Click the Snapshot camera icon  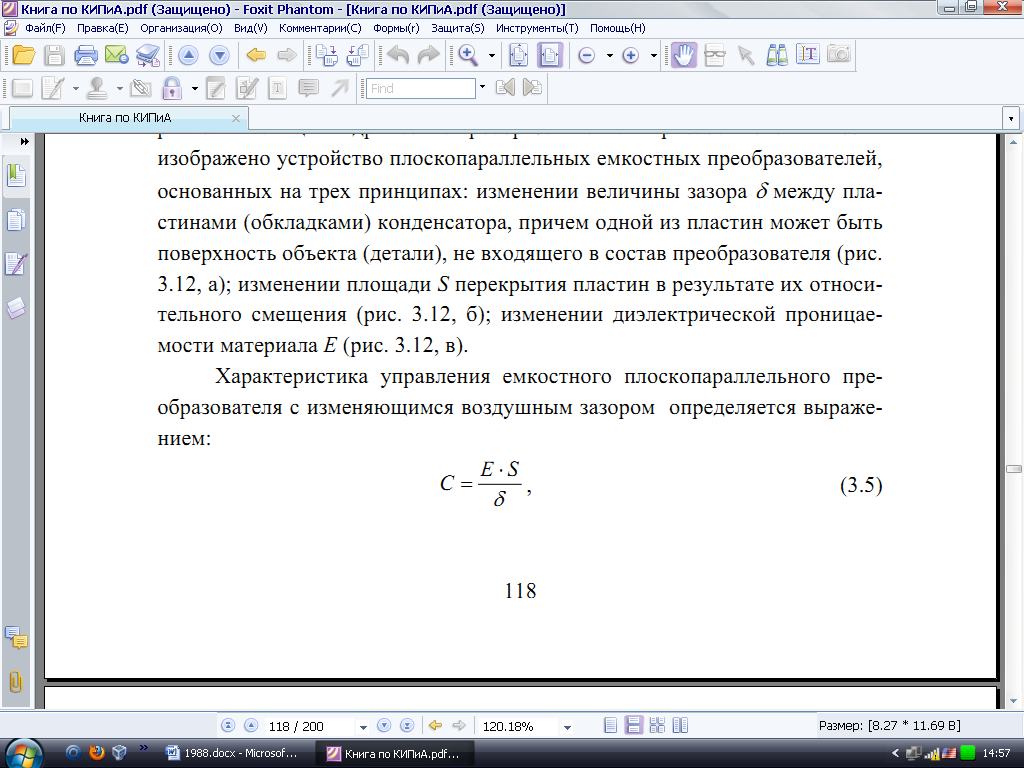[x=839, y=54]
